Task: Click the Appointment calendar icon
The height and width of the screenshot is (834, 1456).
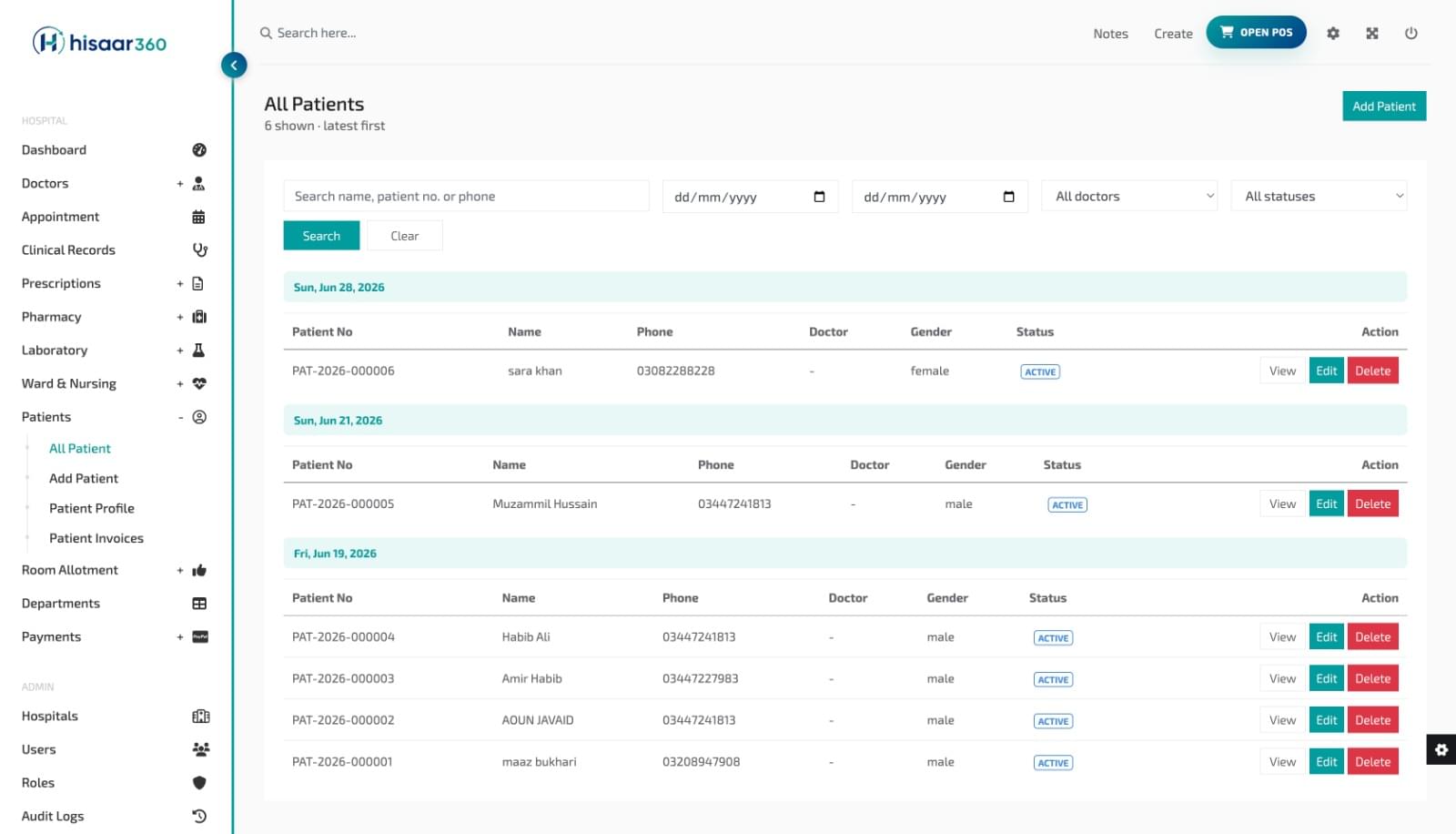Action: pyautogui.click(x=199, y=217)
